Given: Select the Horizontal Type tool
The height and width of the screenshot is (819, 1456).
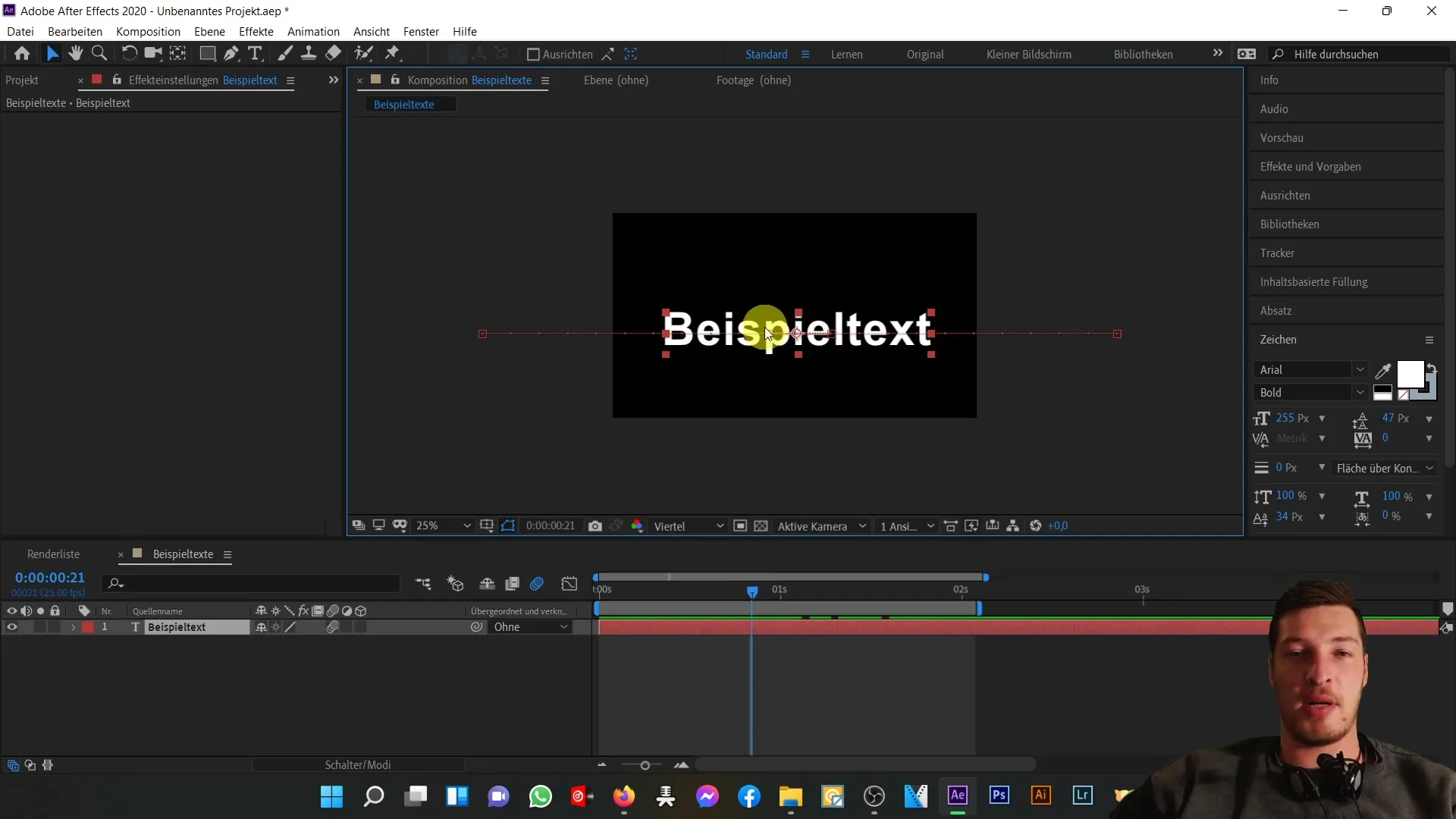Looking at the screenshot, I should tap(256, 54).
